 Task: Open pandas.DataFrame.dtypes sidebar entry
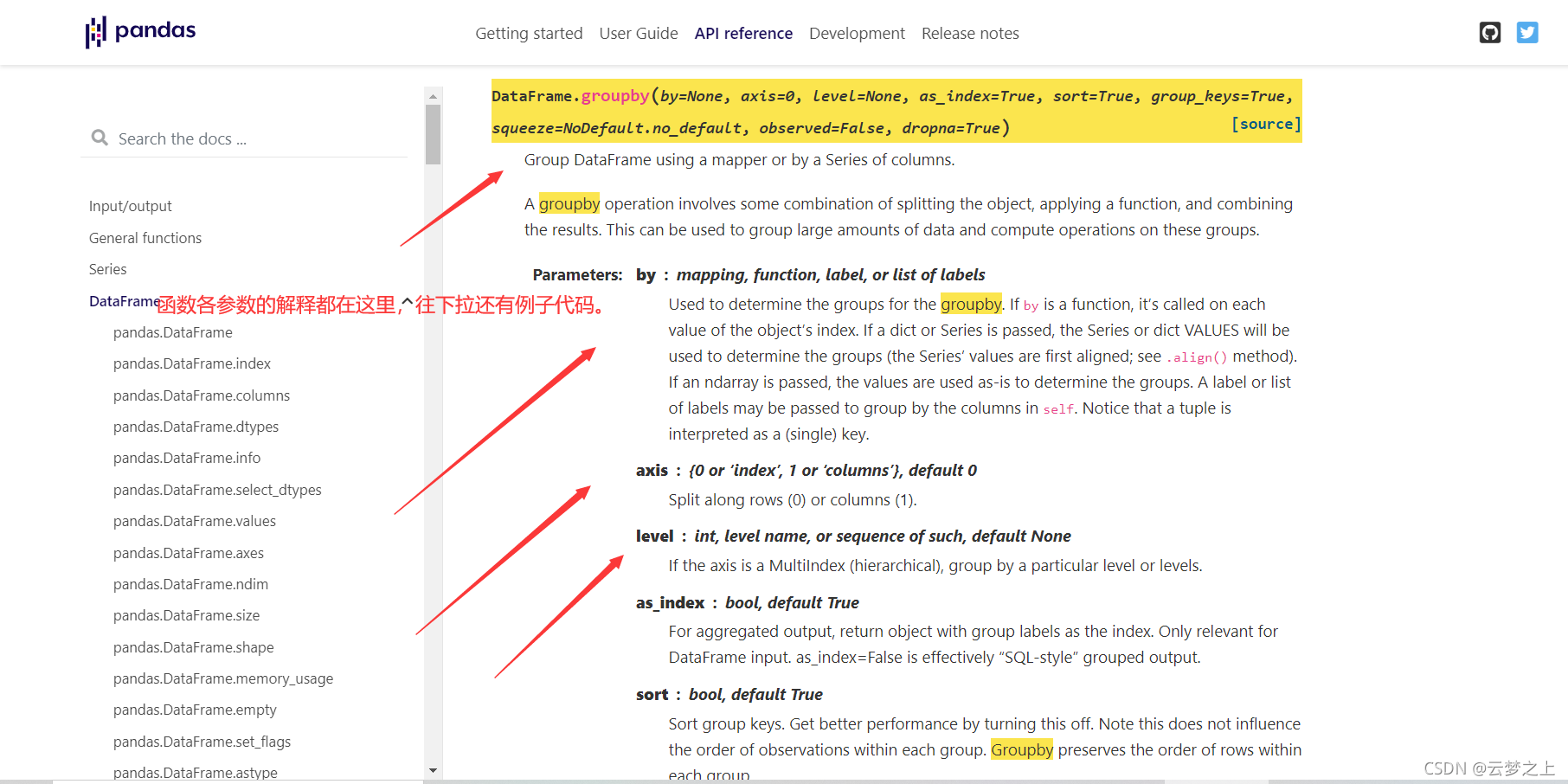[x=196, y=427]
